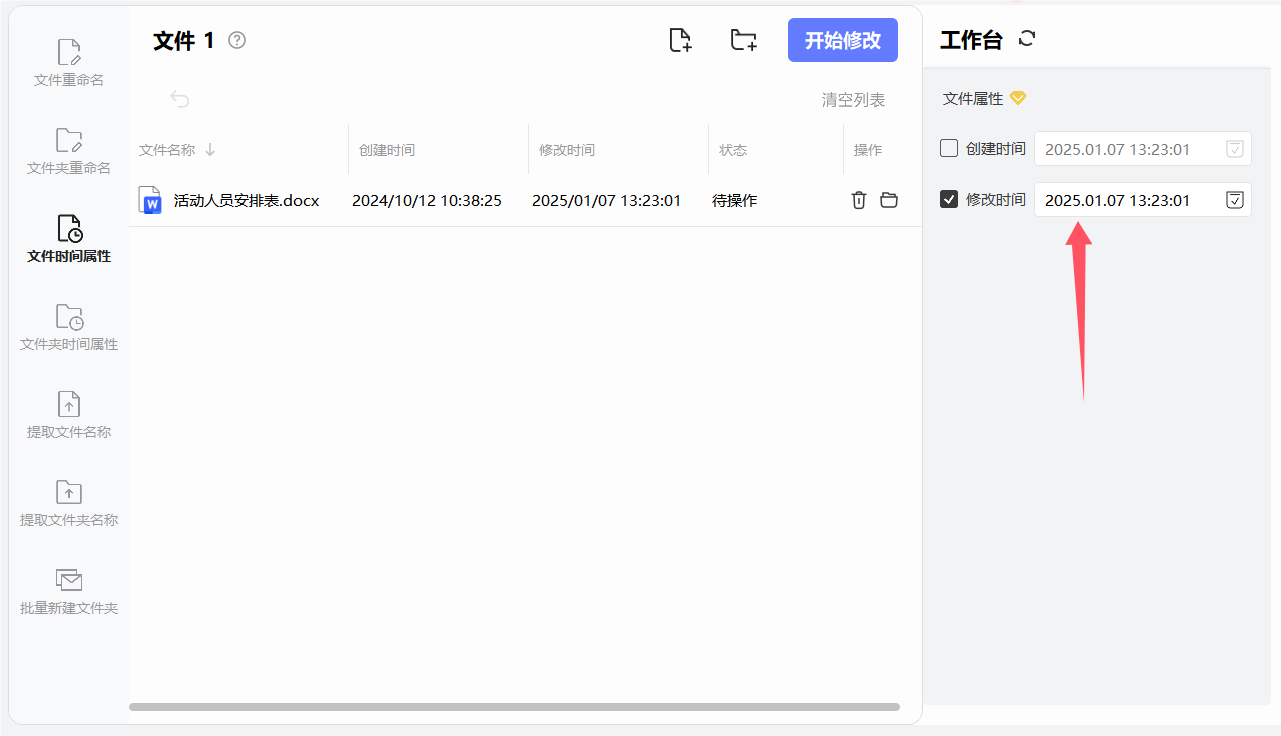Click the undo arrow icon
Screen dimensions: 1281x736
click(x=180, y=99)
